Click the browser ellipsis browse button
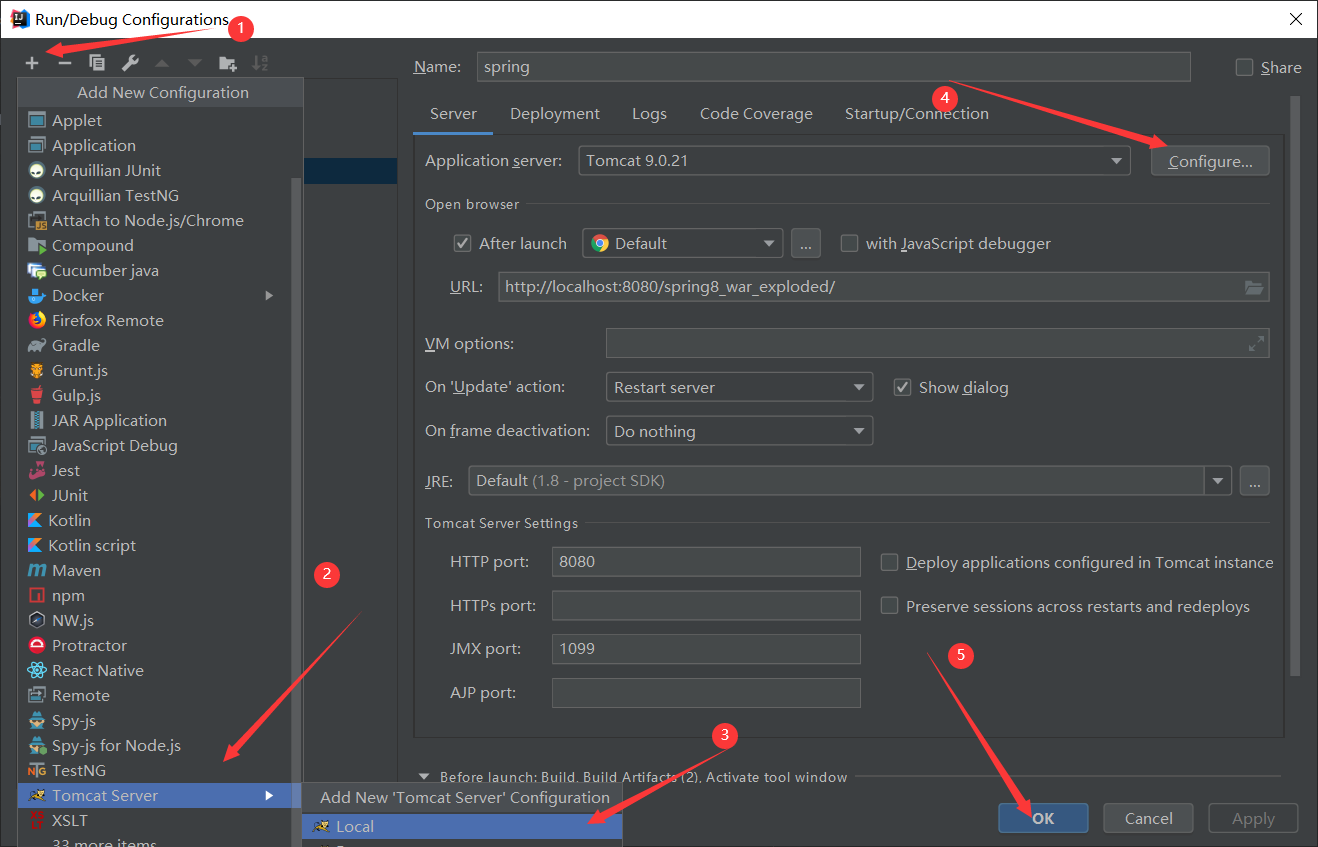 (x=806, y=243)
